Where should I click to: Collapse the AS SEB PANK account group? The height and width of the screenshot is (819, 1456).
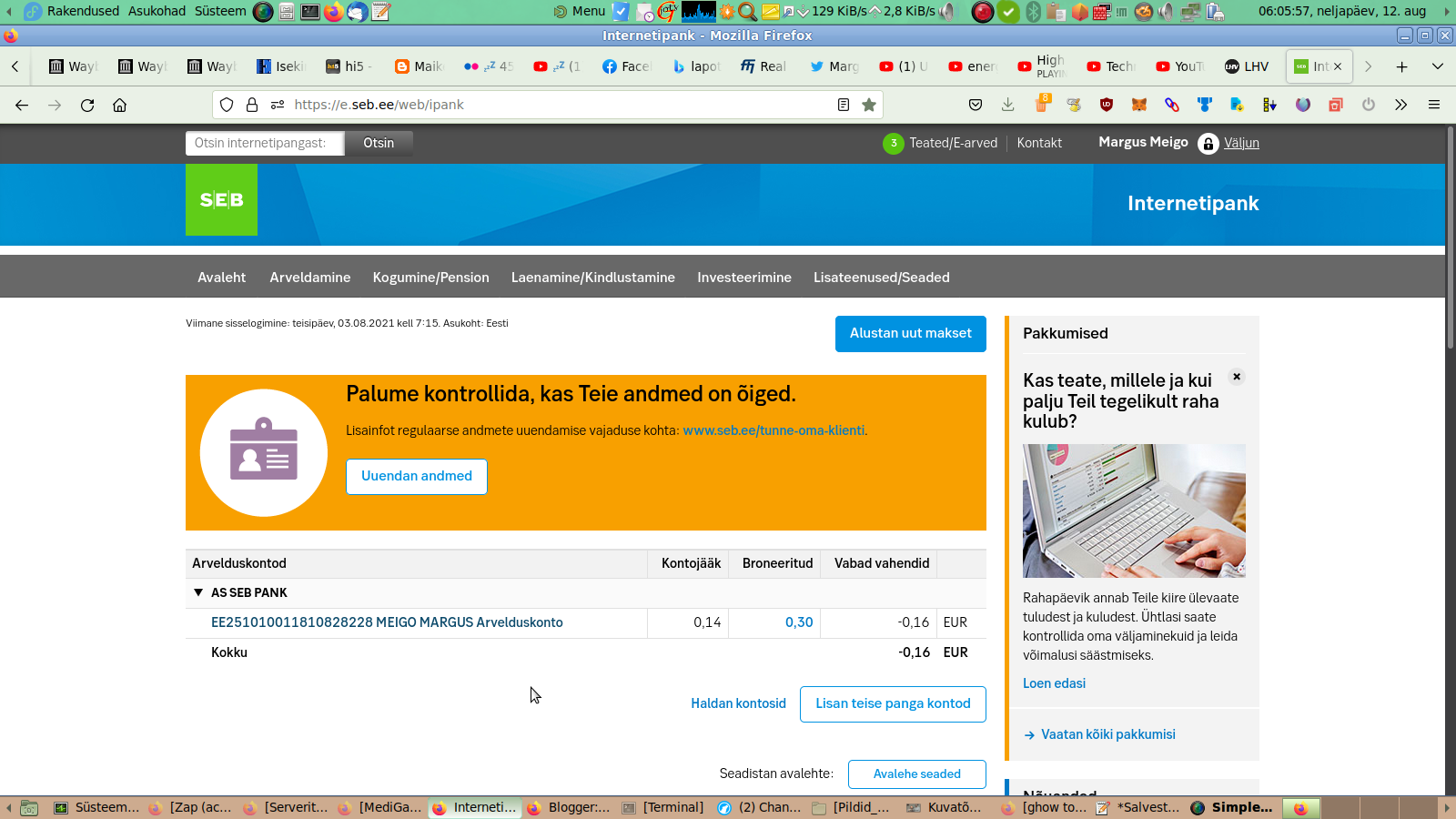point(198,592)
